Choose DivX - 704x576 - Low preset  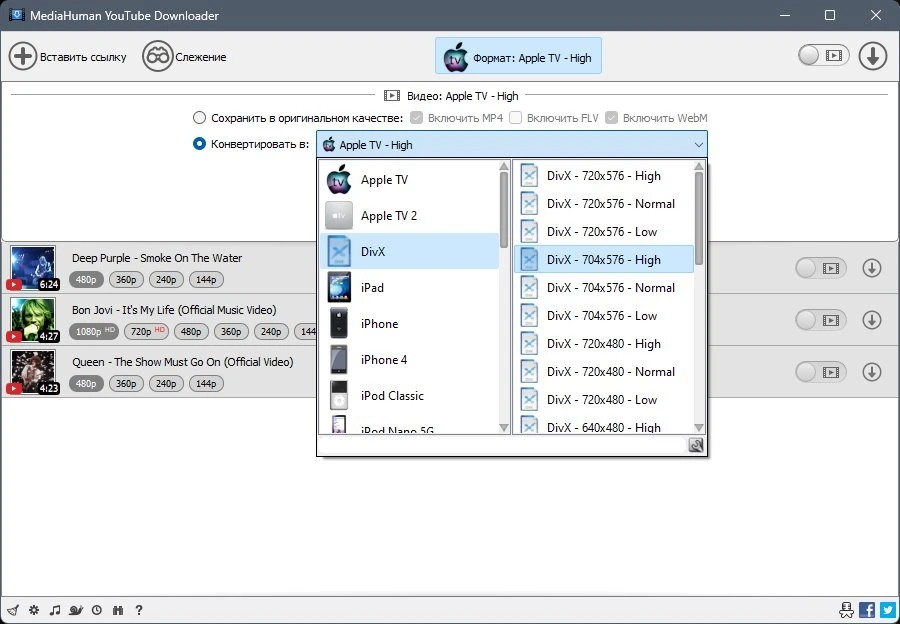tap(604, 316)
